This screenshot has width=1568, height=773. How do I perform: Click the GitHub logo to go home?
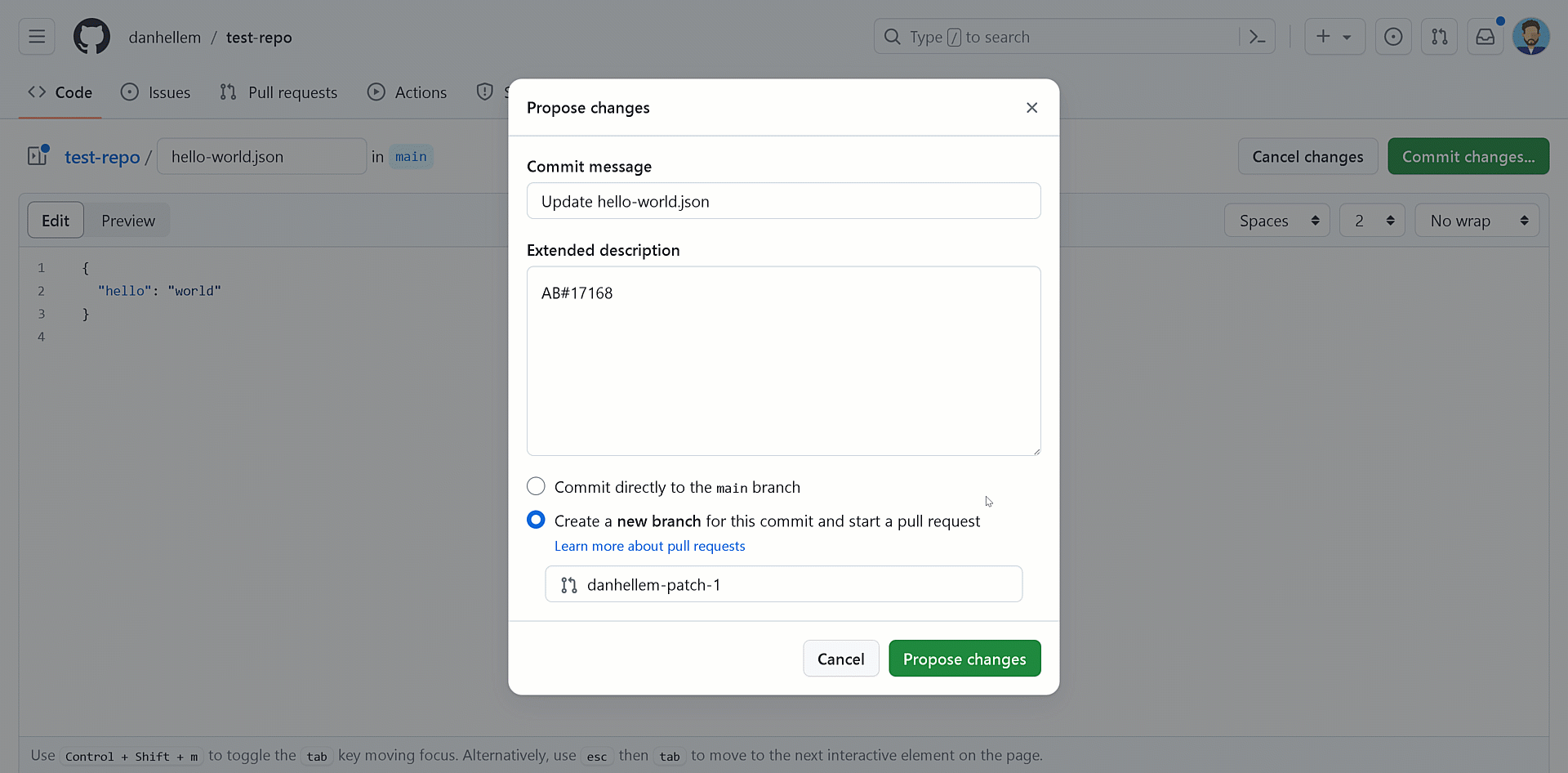point(91,36)
